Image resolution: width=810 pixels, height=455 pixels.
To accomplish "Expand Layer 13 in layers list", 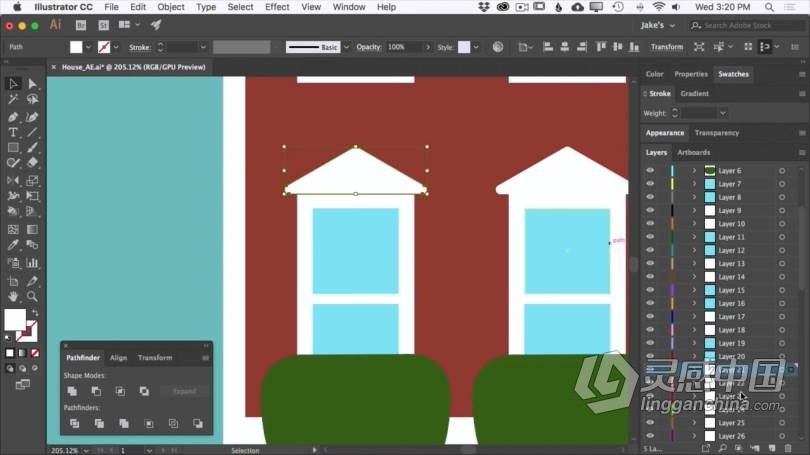I will pos(694,264).
